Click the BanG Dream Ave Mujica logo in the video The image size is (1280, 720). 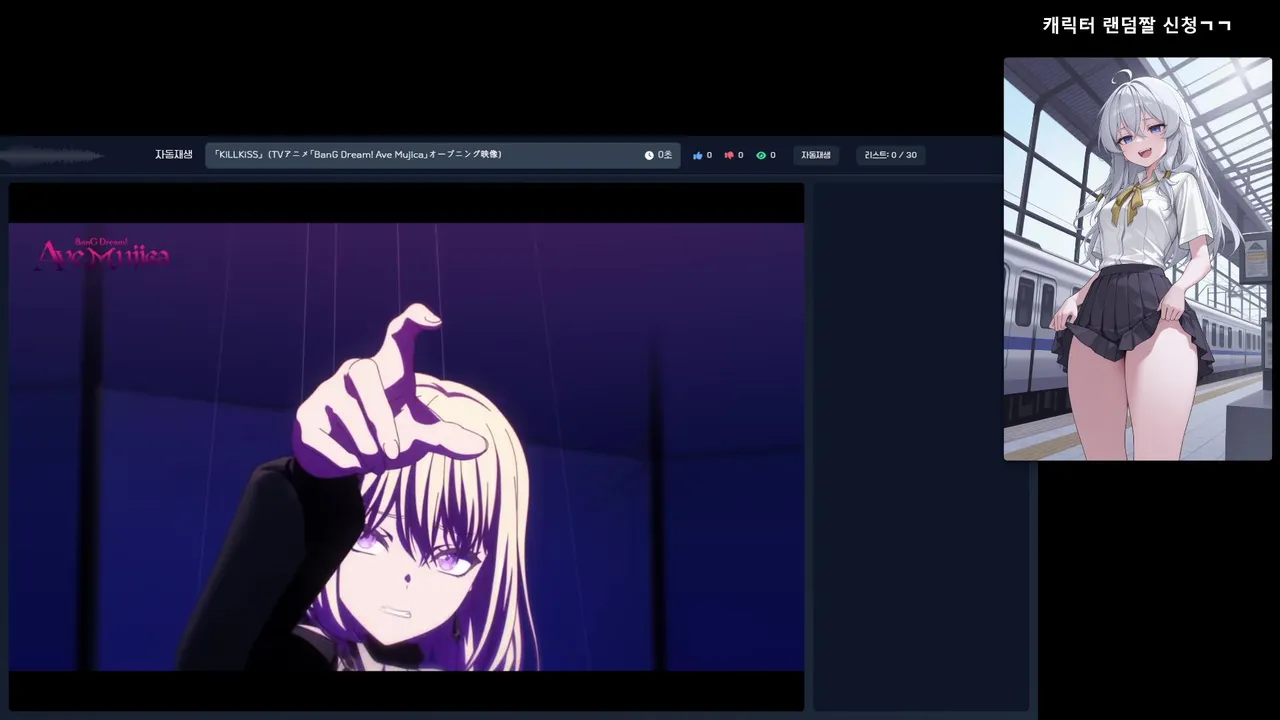pyautogui.click(x=103, y=253)
